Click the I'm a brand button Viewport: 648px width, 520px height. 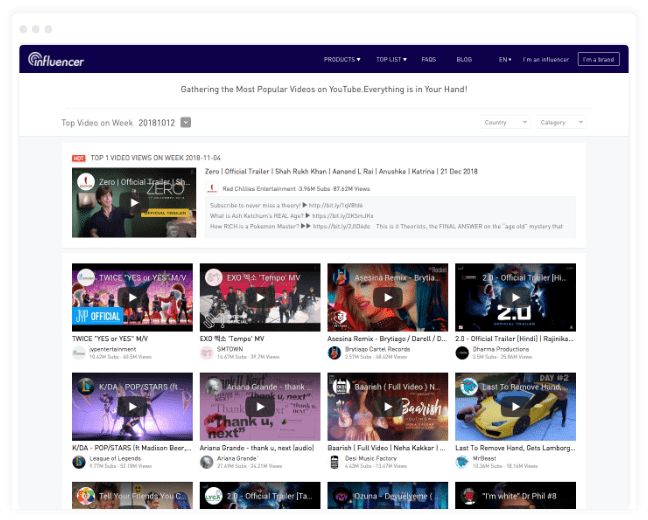pos(598,59)
